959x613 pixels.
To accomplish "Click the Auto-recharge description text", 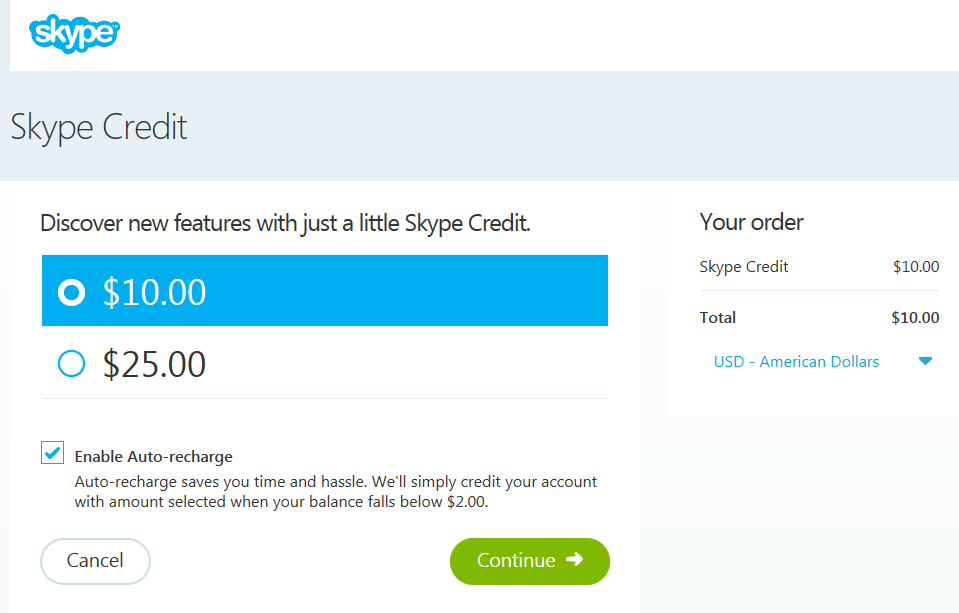I will pyautogui.click(x=335, y=492).
